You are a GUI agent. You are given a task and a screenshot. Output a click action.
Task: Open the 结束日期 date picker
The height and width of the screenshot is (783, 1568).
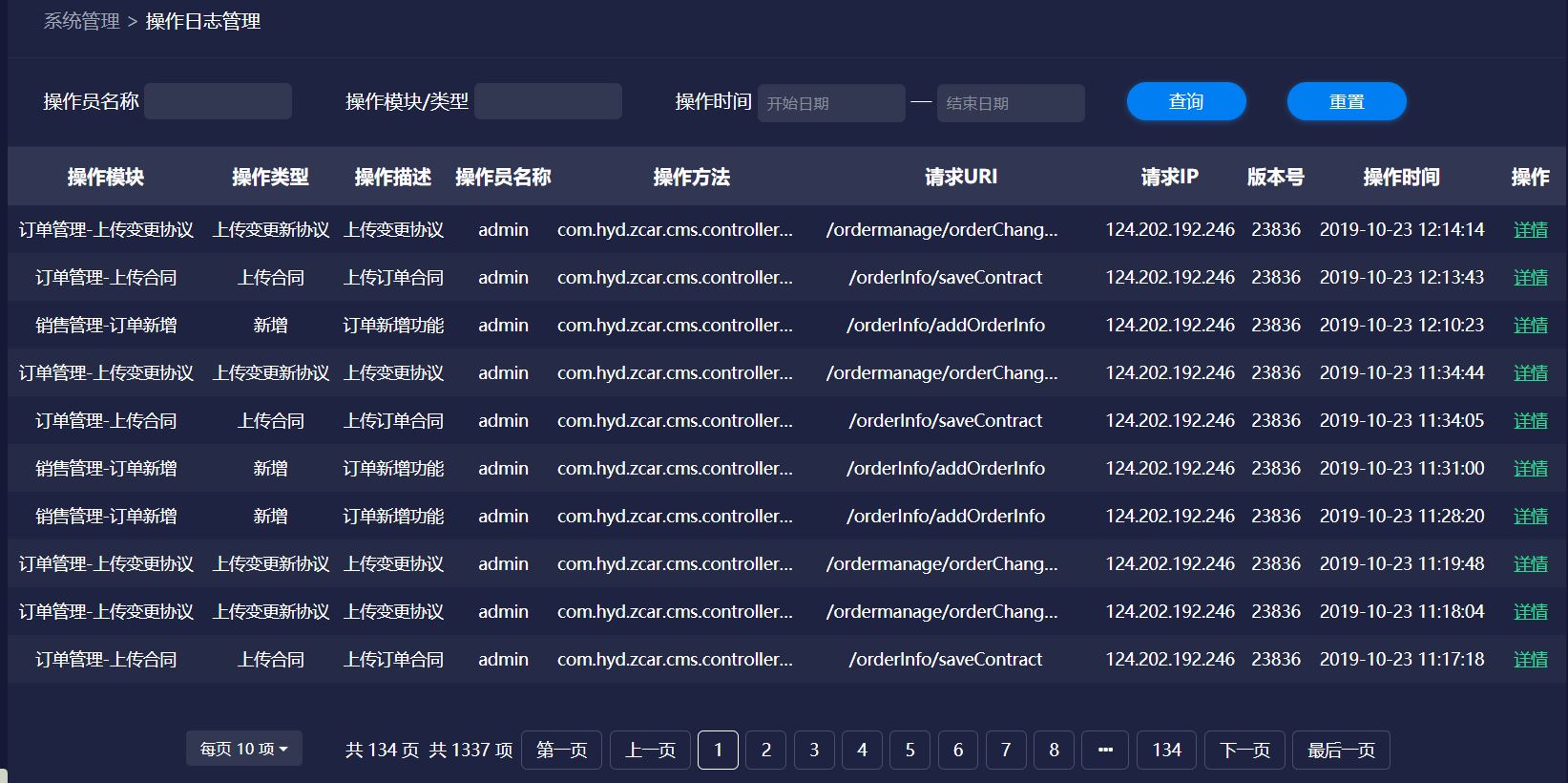(1010, 103)
